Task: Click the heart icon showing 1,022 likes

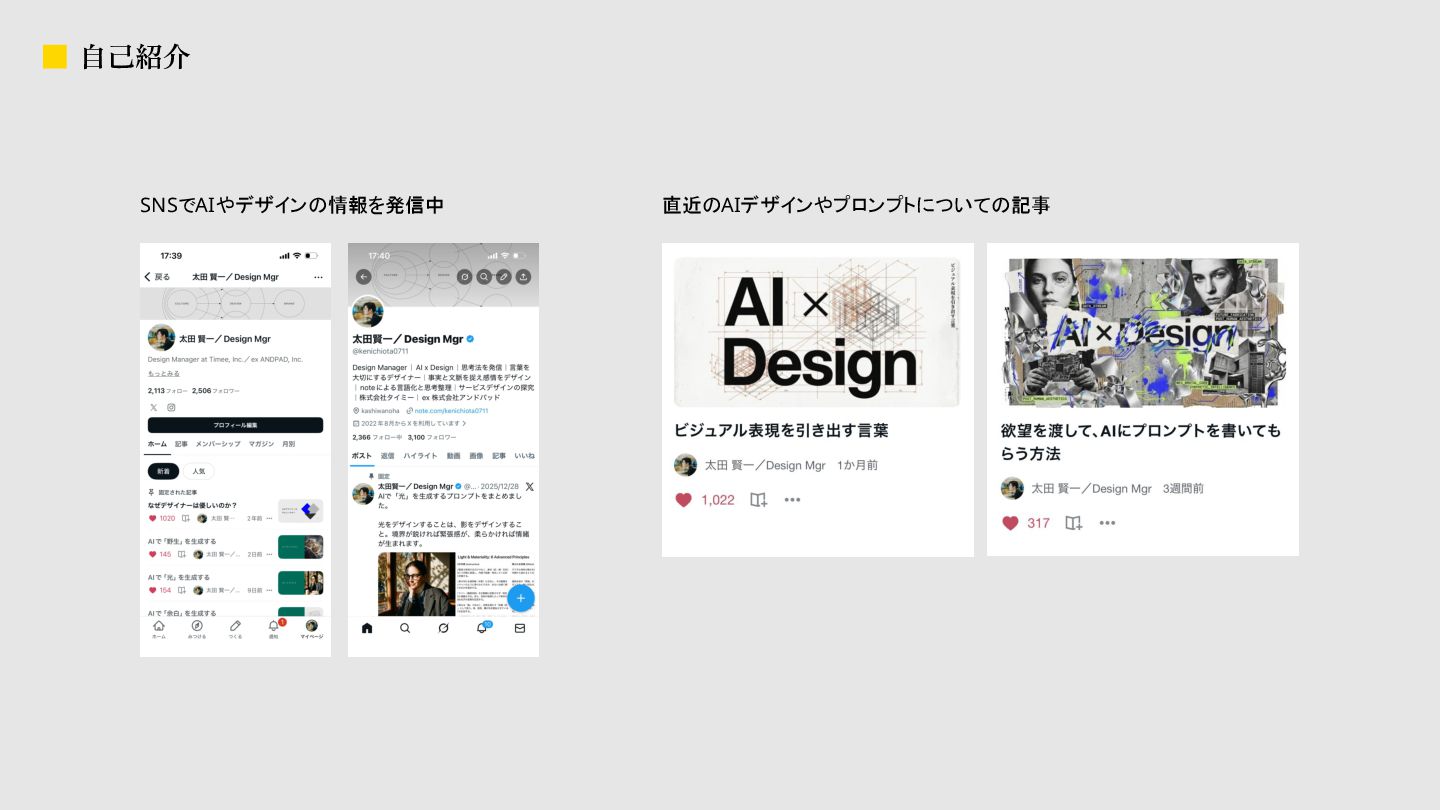Action: click(x=684, y=499)
